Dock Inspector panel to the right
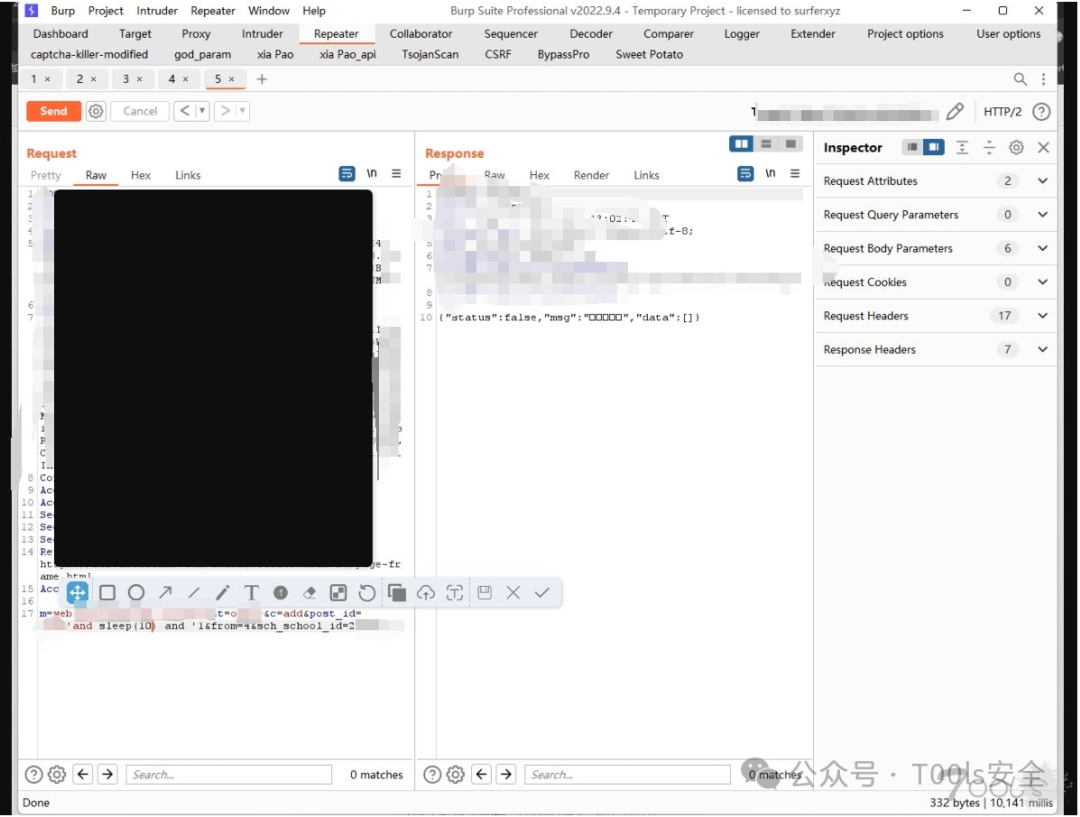The height and width of the screenshot is (817, 1080). [x=933, y=147]
